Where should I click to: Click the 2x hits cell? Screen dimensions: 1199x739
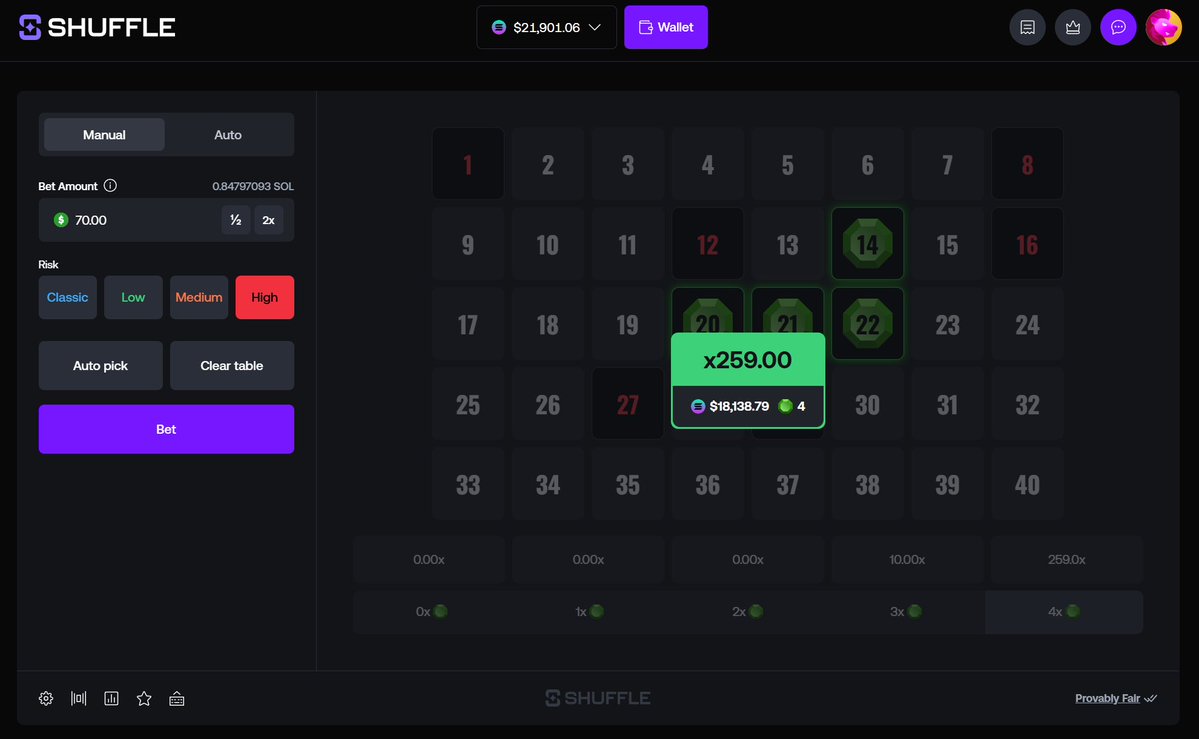point(748,611)
